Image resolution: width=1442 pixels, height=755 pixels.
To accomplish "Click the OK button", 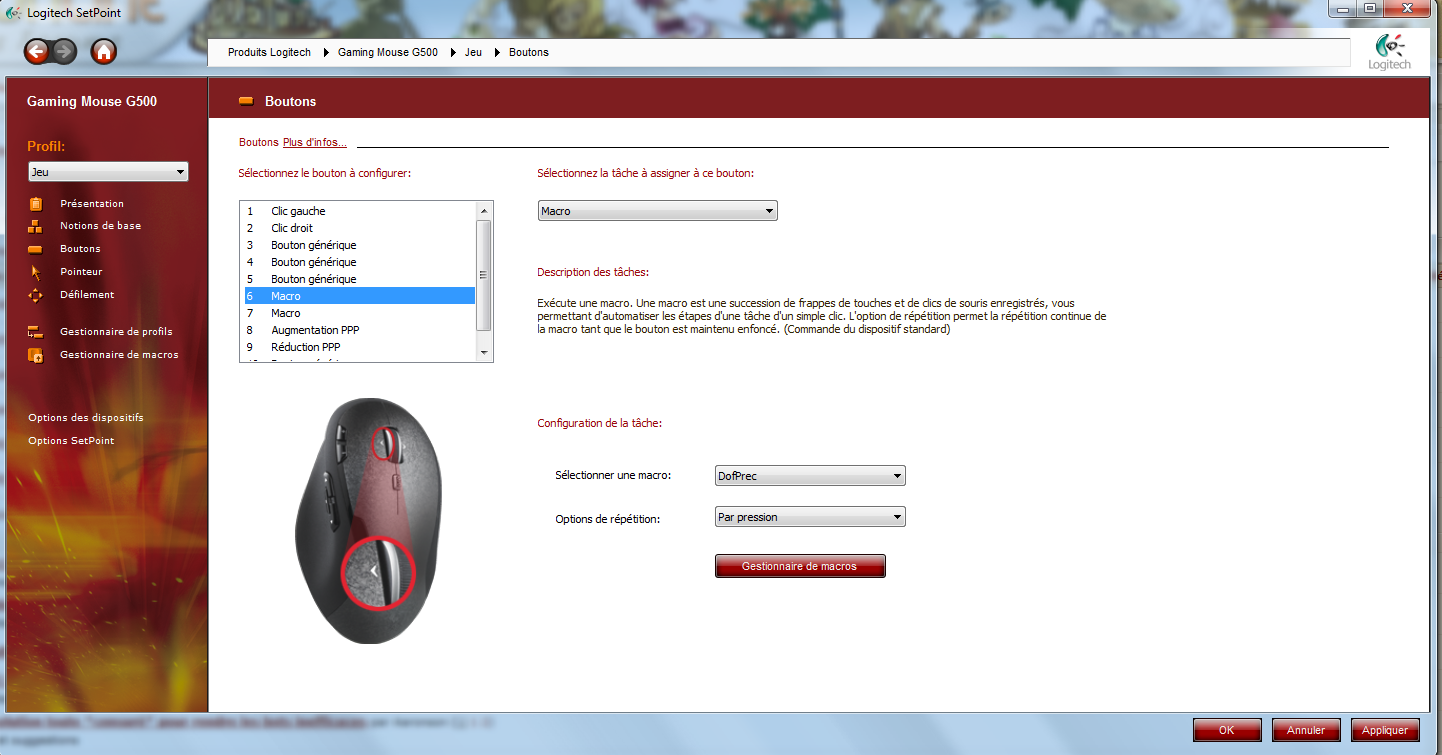I will [x=1227, y=730].
